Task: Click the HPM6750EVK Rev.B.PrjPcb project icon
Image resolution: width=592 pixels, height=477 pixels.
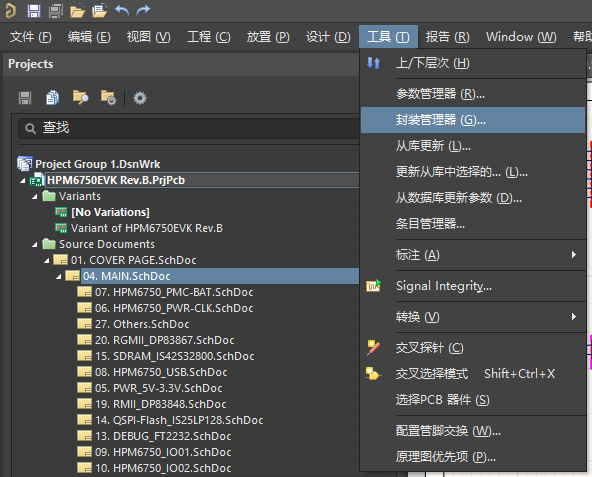Action: [37, 181]
